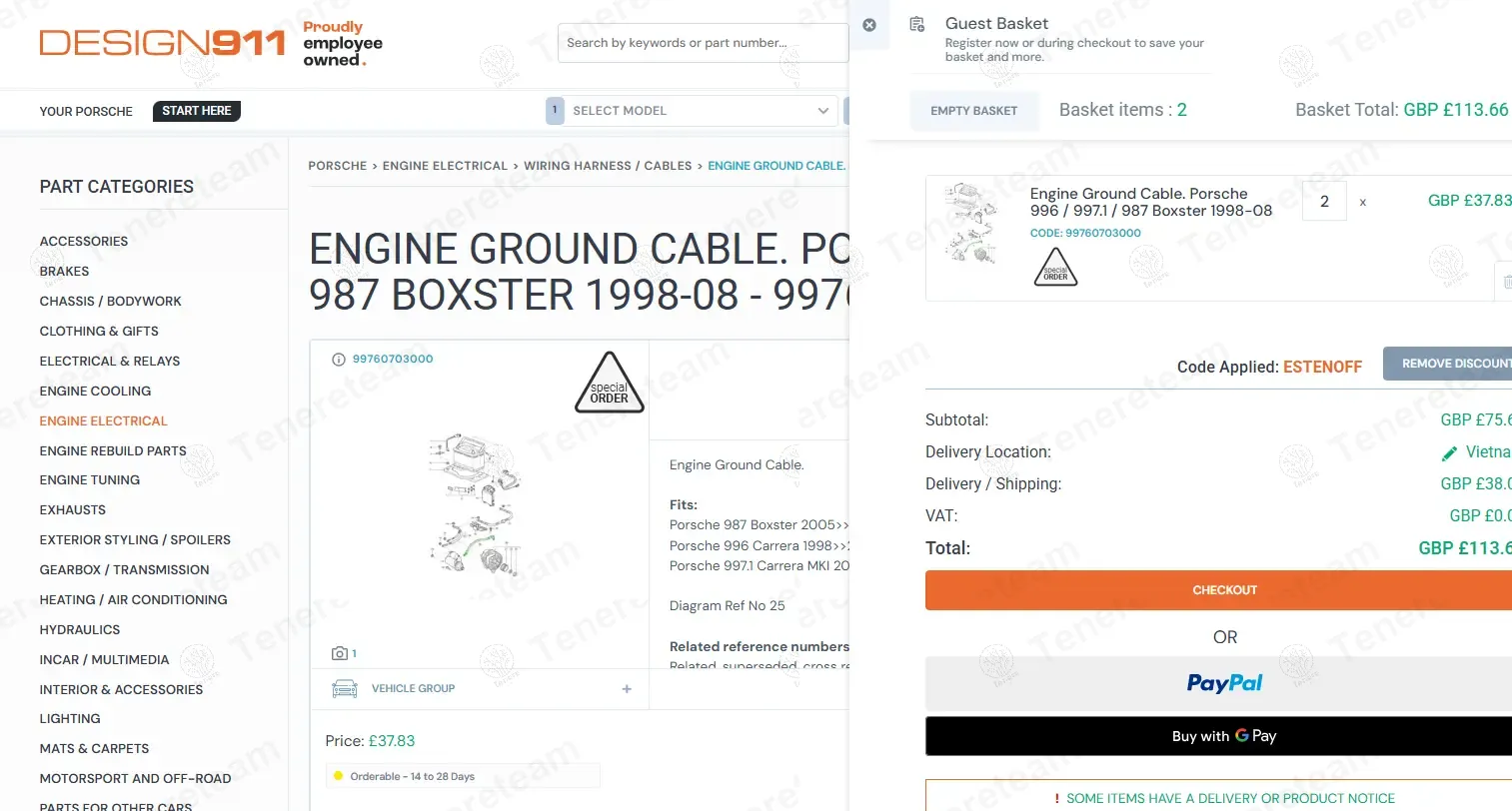Click the Empty Basket button

[x=973, y=111]
